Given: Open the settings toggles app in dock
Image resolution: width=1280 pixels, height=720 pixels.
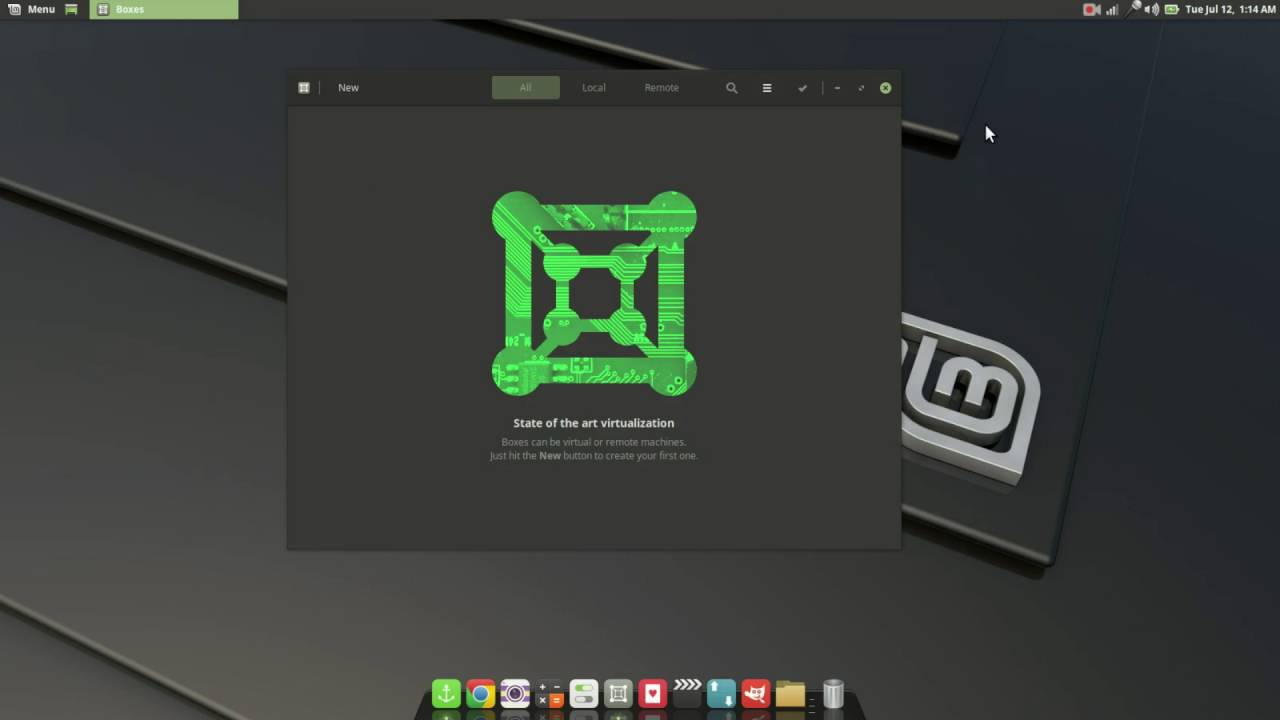Looking at the screenshot, I should coord(584,693).
